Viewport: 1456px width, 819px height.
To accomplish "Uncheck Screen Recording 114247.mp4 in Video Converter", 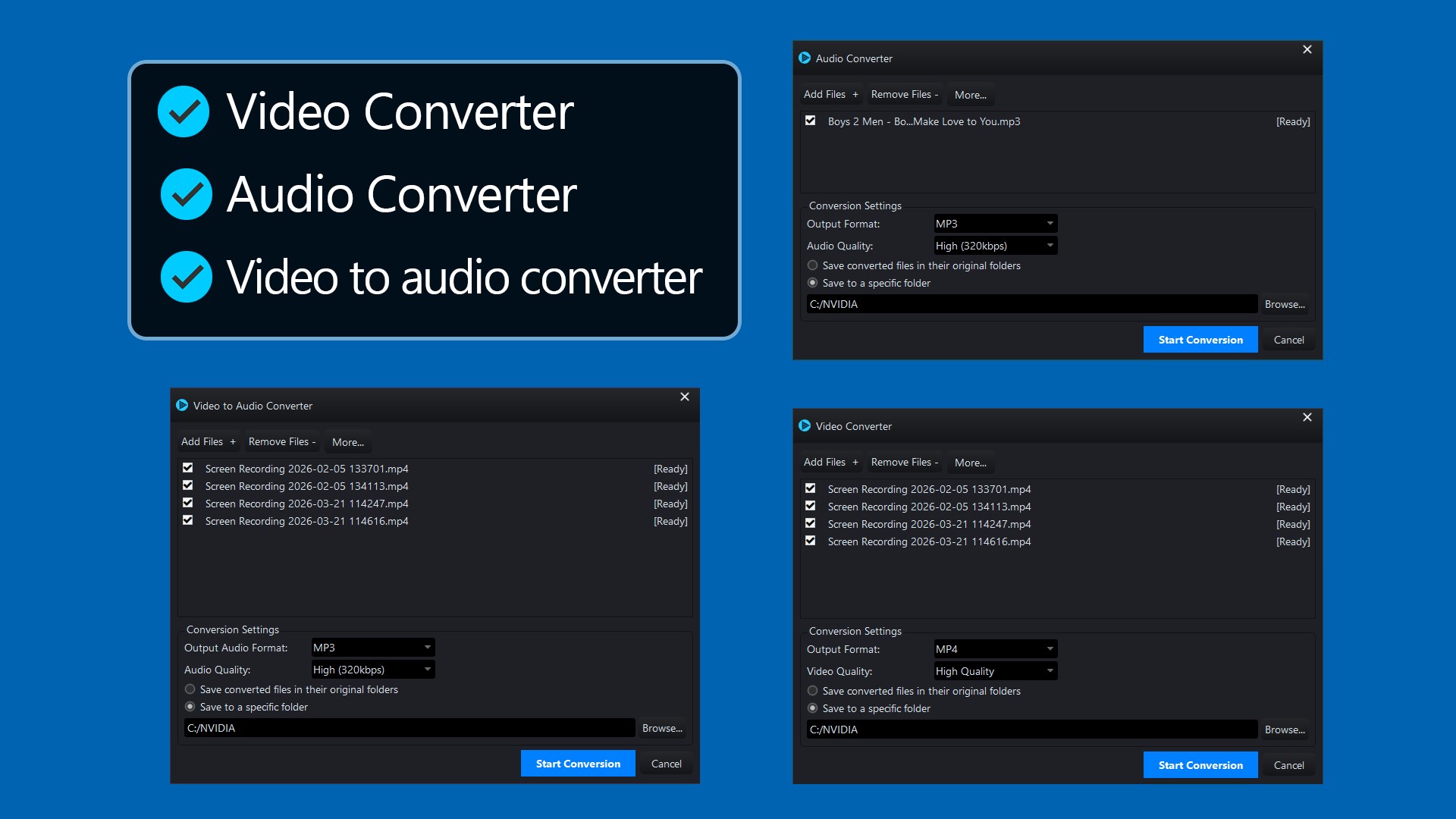I will (811, 523).
